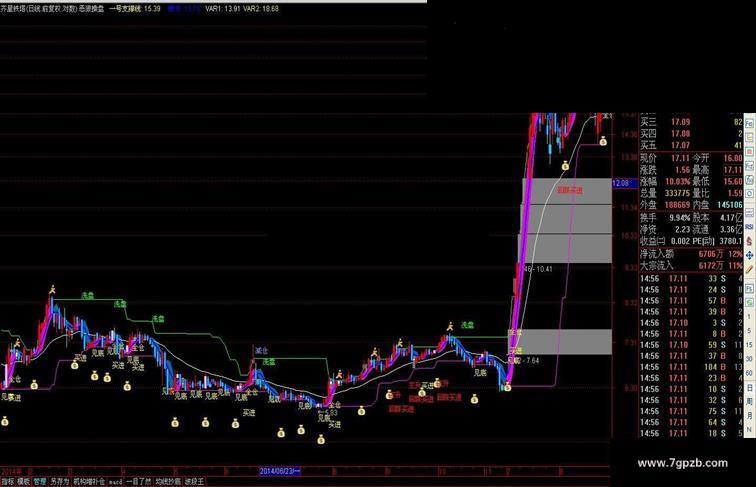The width and height of the screenshot is (756, 487).
Task: Click the 外盘 188669 value
Action: coord(677,205)
